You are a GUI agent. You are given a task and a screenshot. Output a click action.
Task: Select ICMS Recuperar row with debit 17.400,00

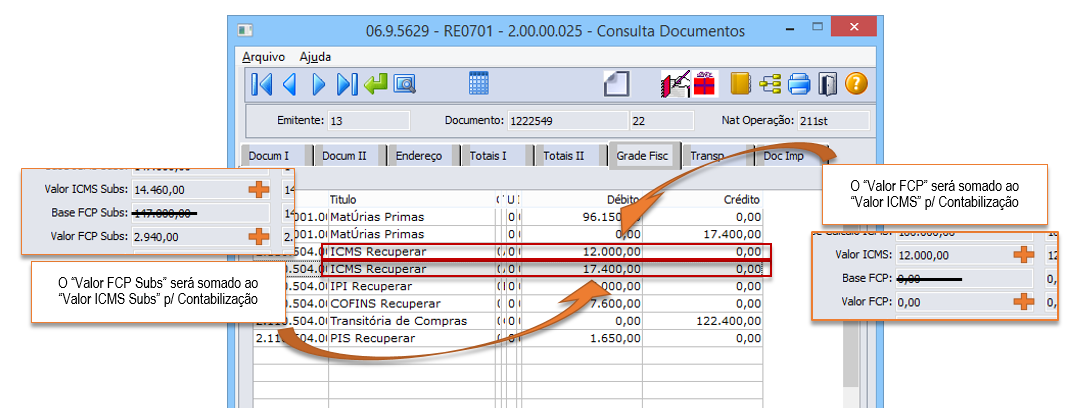508,269
